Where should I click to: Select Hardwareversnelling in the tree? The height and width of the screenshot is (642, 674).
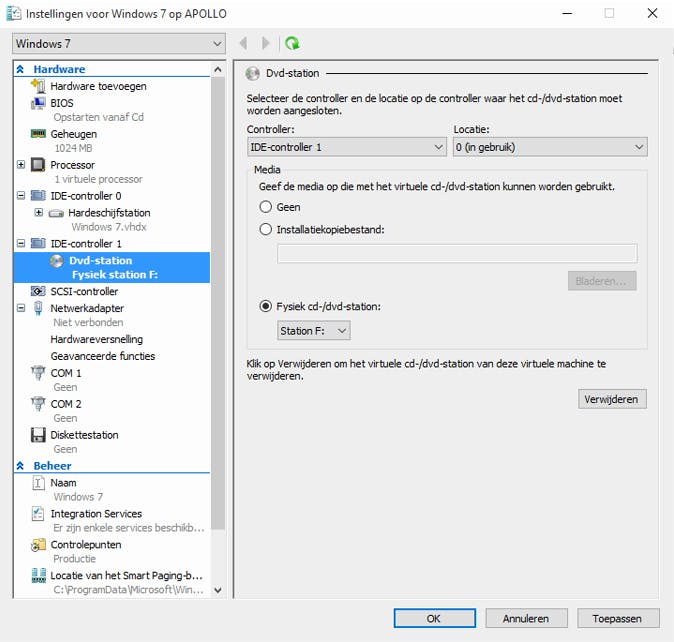[96, 339]
